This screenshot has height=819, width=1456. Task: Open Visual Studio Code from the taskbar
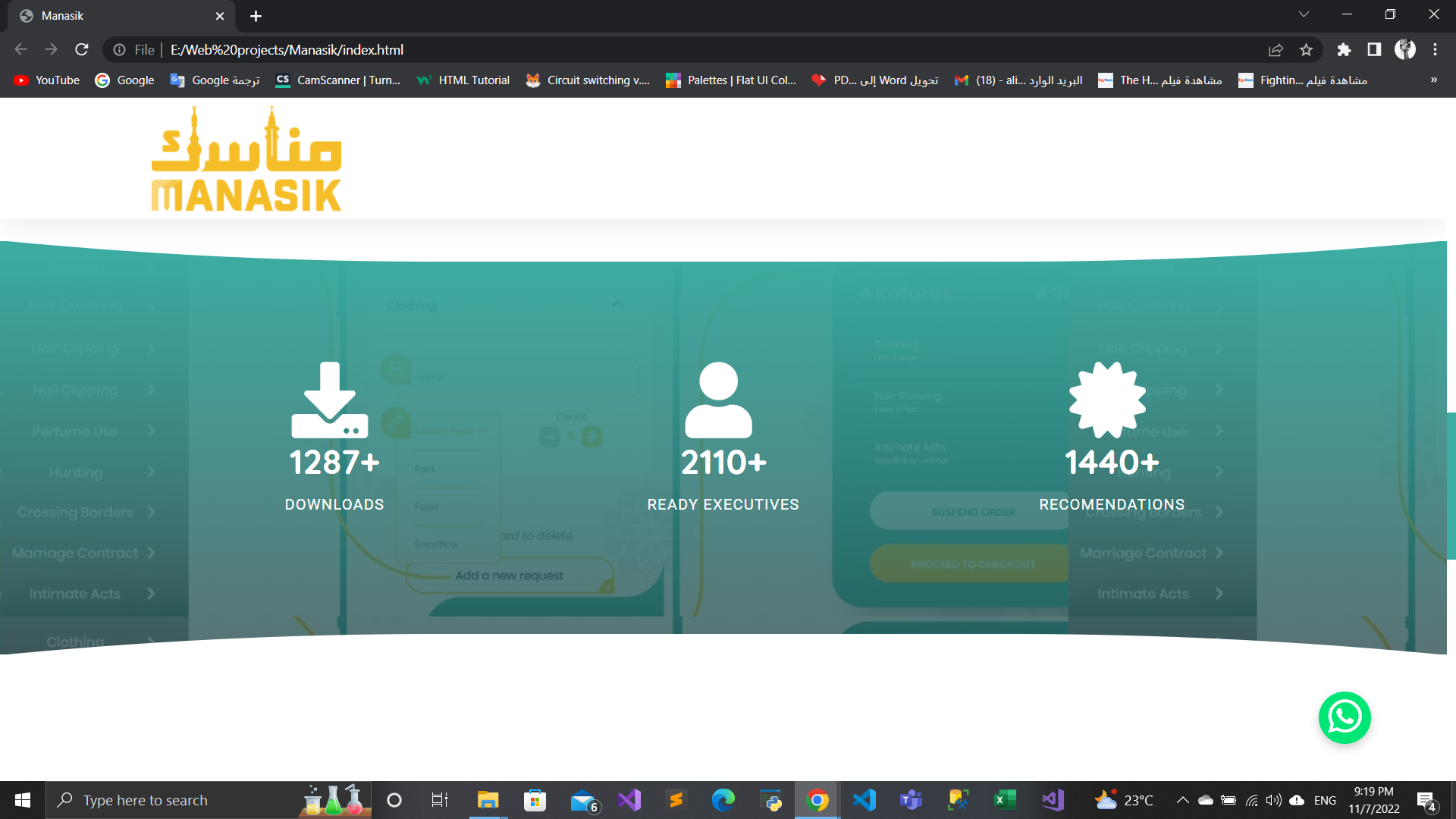(864, 799)
